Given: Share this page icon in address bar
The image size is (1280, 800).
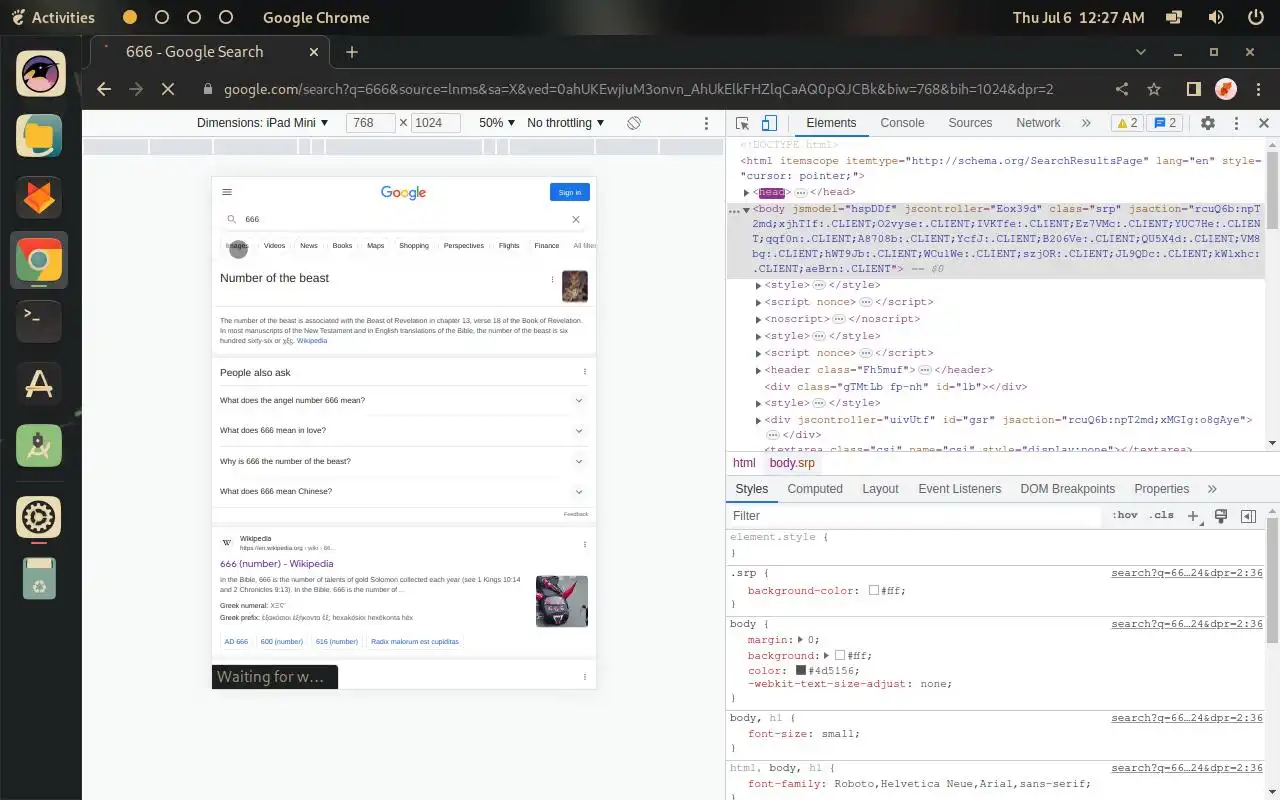Looking at the screenshot, I should [x=1122, y=89].
